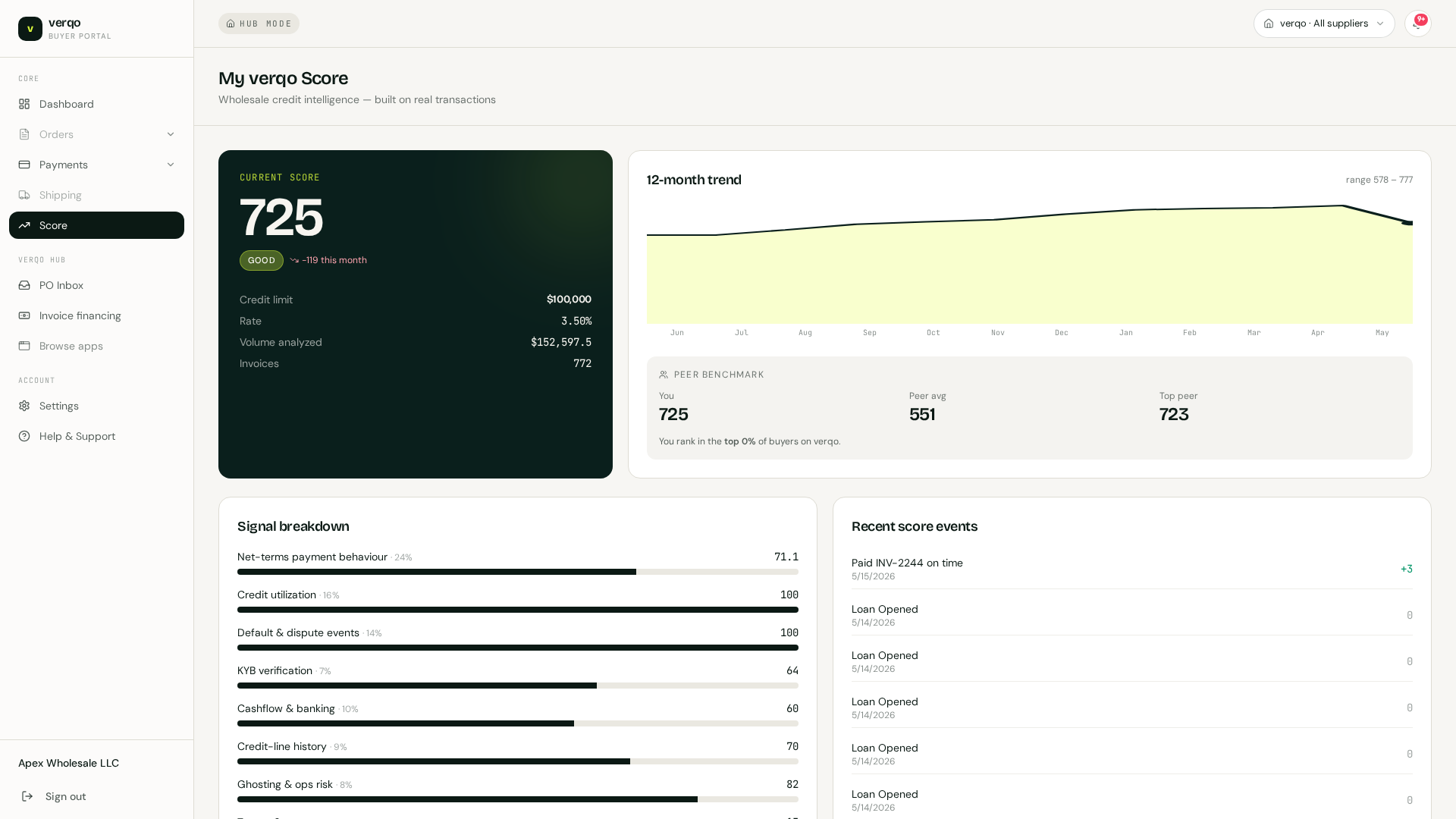Click the Net-terms payment behaviour progress bar
Screen dimensions: 1456x819
click(x=518, y=572)
